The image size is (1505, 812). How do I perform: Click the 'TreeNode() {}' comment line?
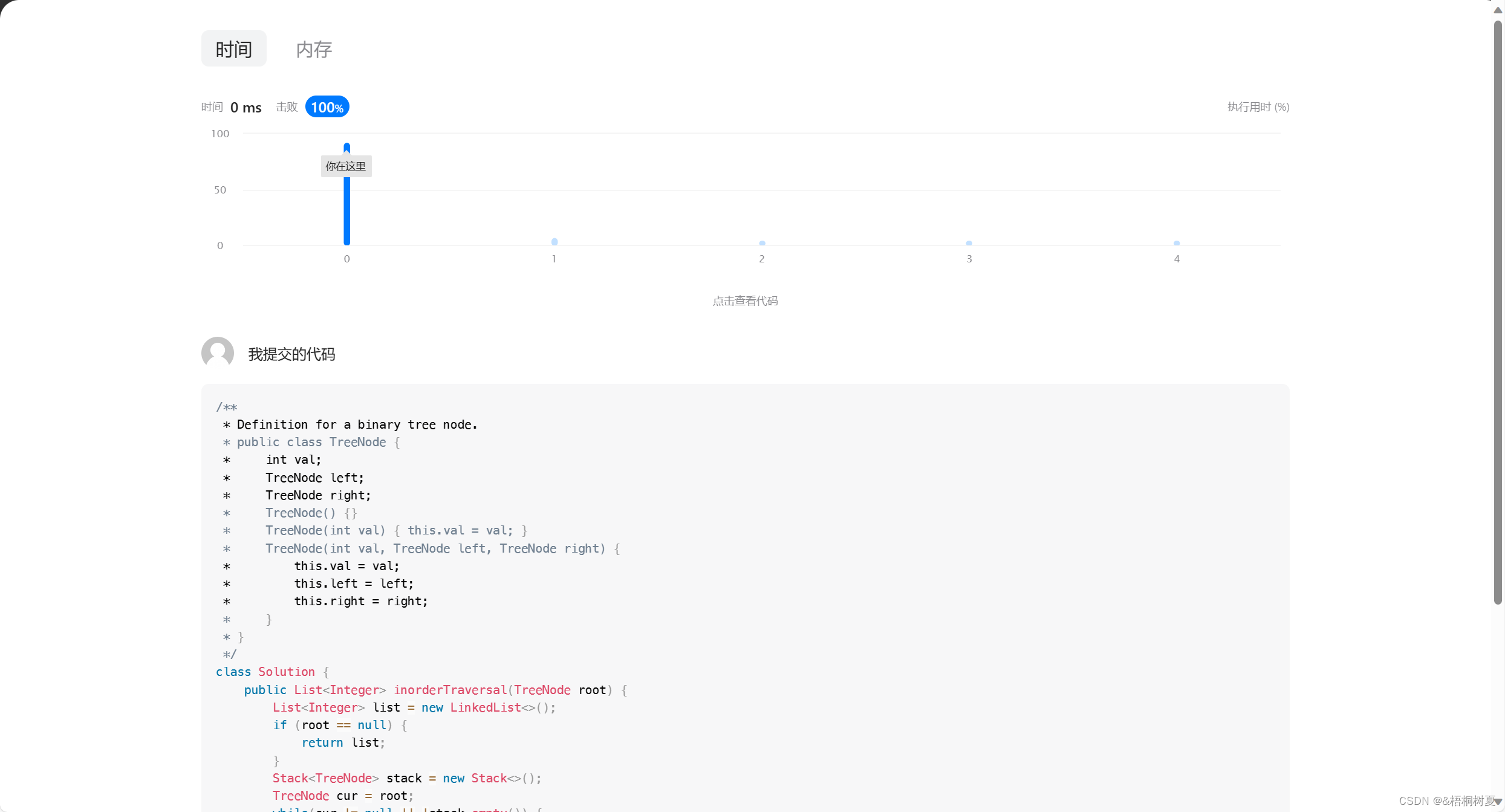[x=311, y=513]
